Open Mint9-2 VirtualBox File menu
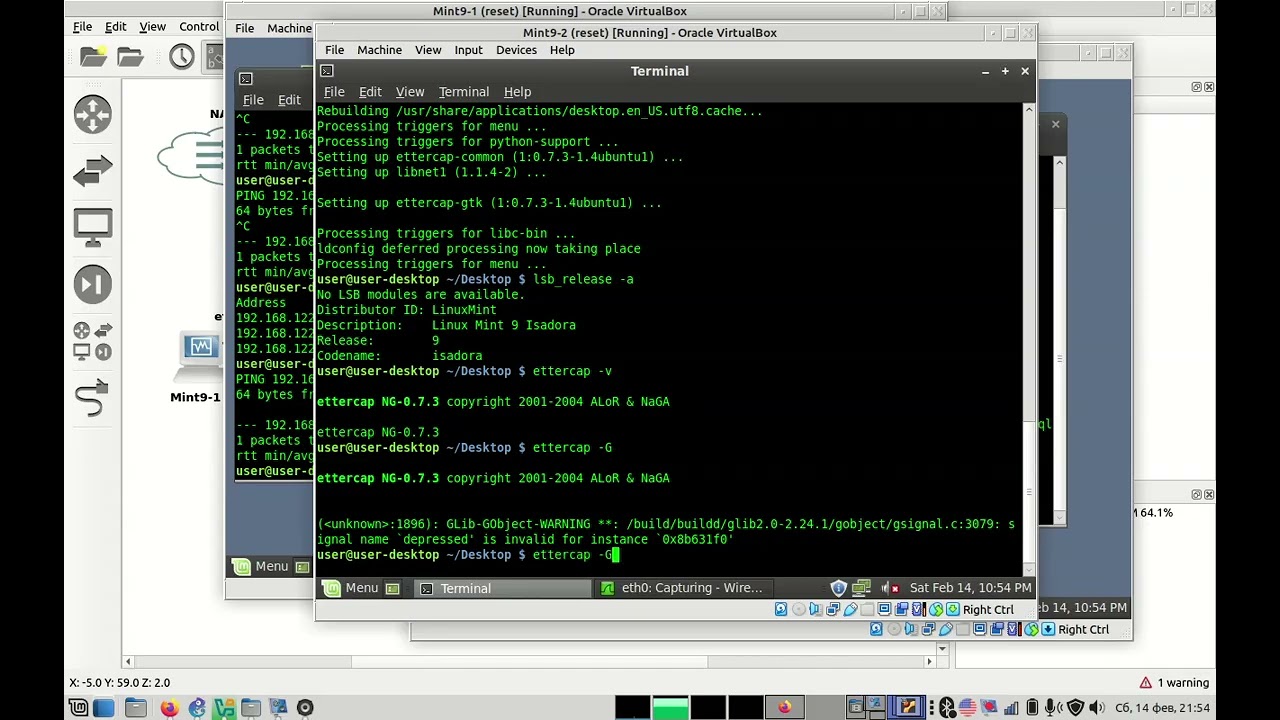Image resolution: width=1280 pixels, height=720 pixels. click(x=334, y=50)
